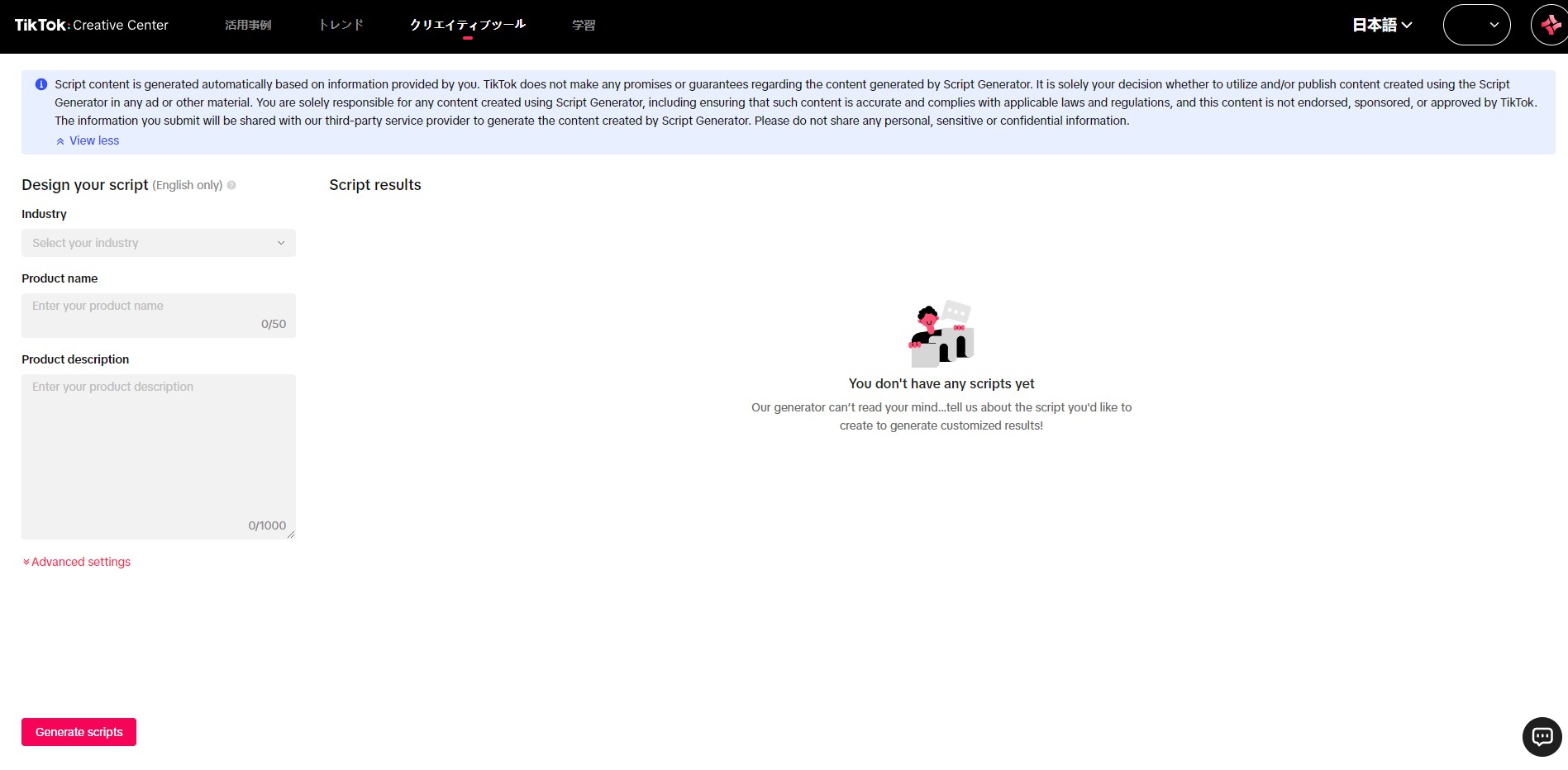Expand Advanced settings

click(77, 562)
